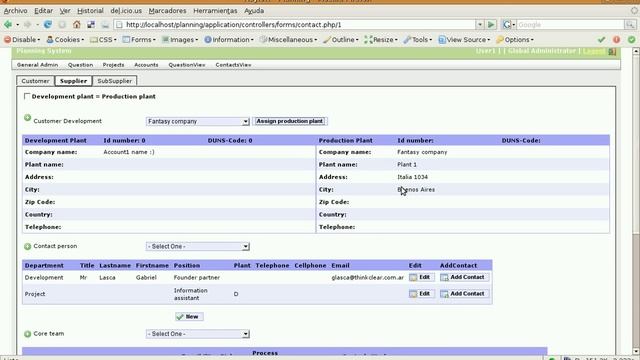Open the Miscellaneous web developer menu
The width and height of the screenshot is (640, 360).
click(x=289, y=40)
